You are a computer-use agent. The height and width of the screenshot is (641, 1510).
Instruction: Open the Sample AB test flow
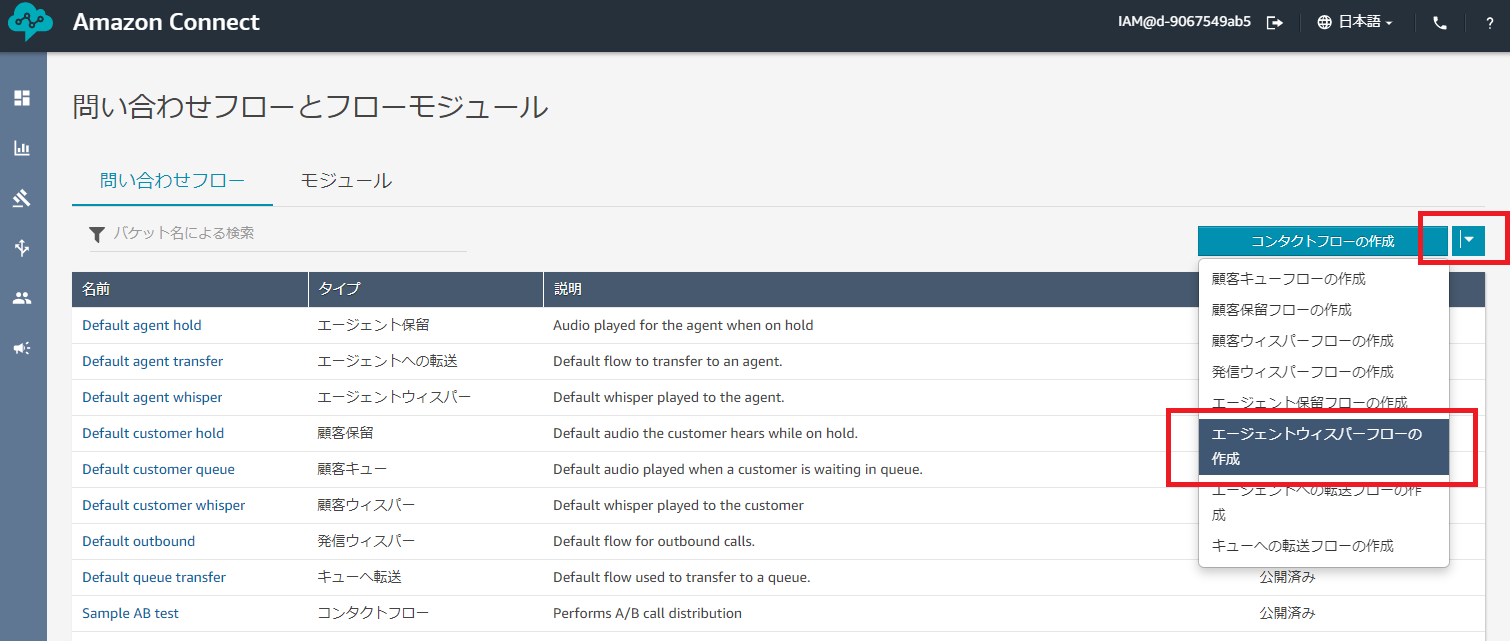coord(131,613)
